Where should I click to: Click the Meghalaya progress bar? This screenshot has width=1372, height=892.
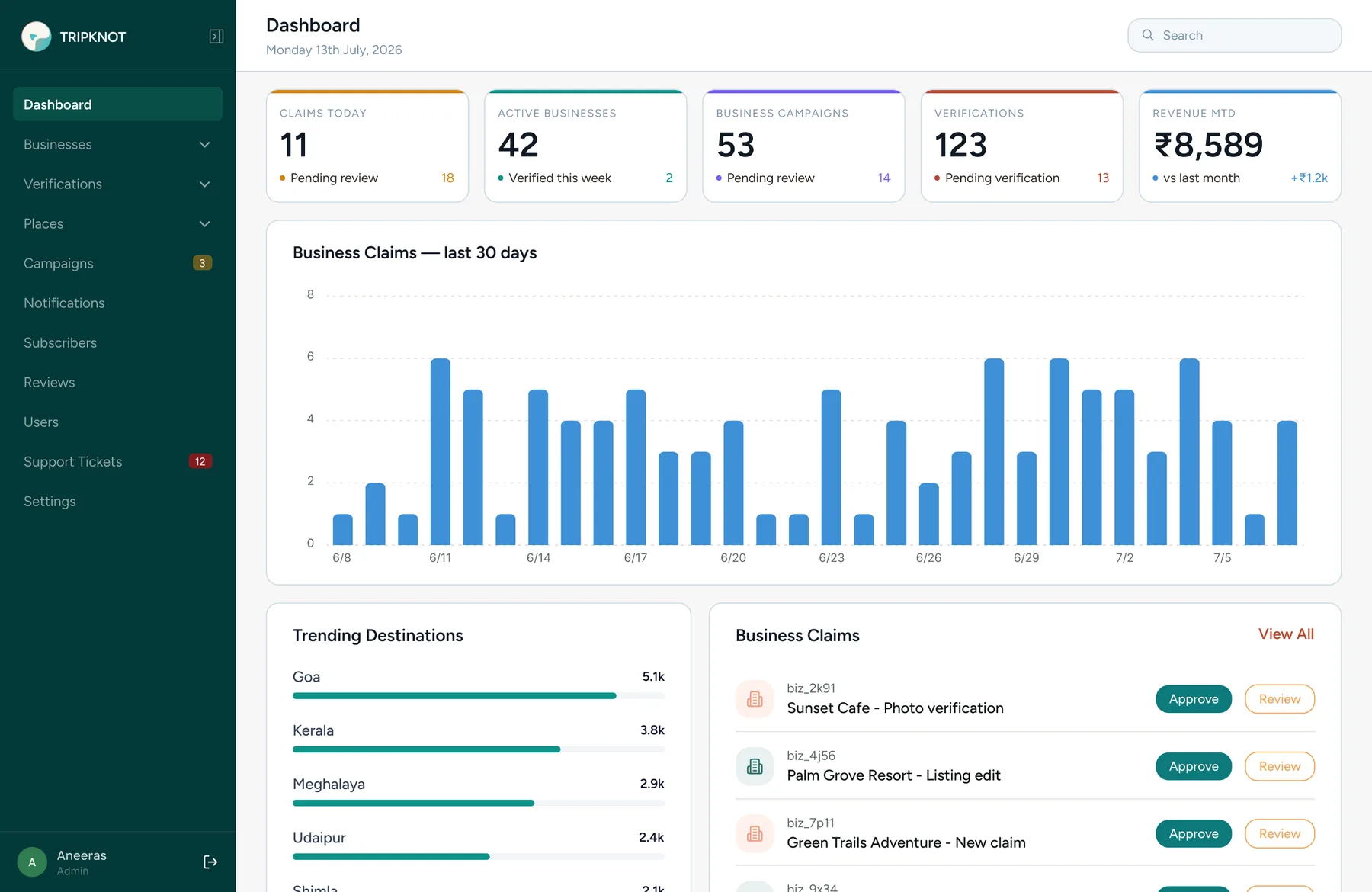click(x=479, y=803)
